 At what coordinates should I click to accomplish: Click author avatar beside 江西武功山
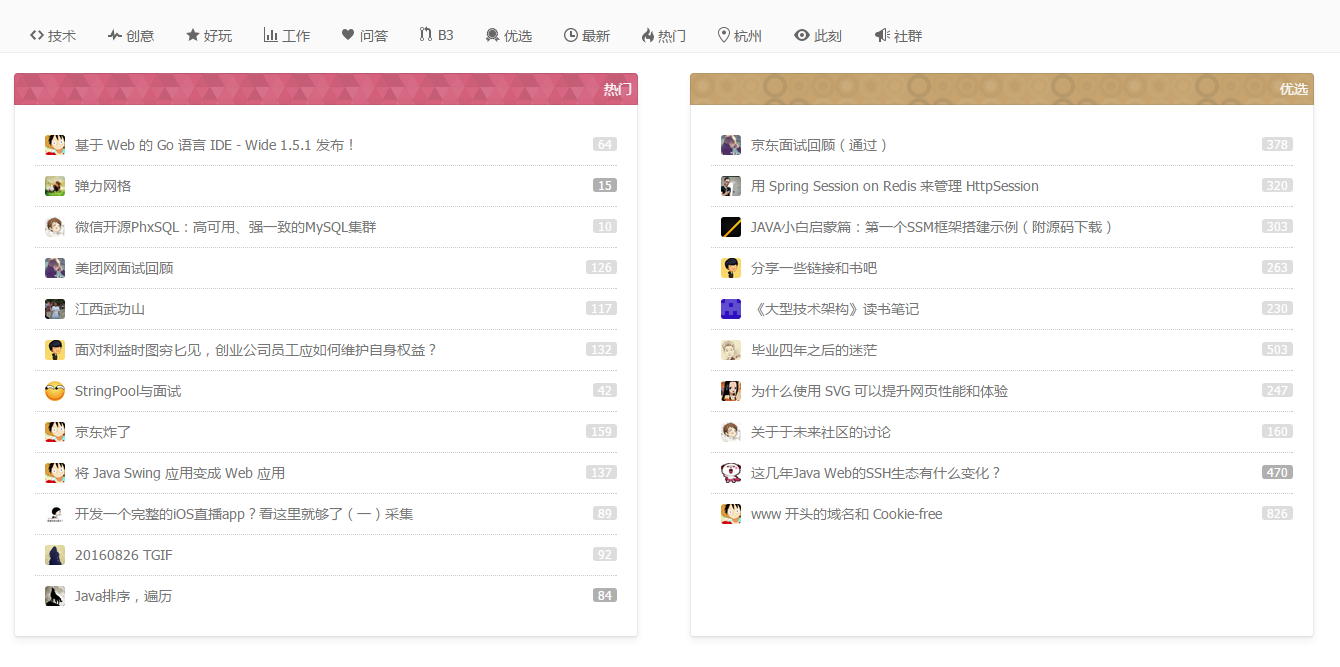pyautogui.click(x=55, y=309)
